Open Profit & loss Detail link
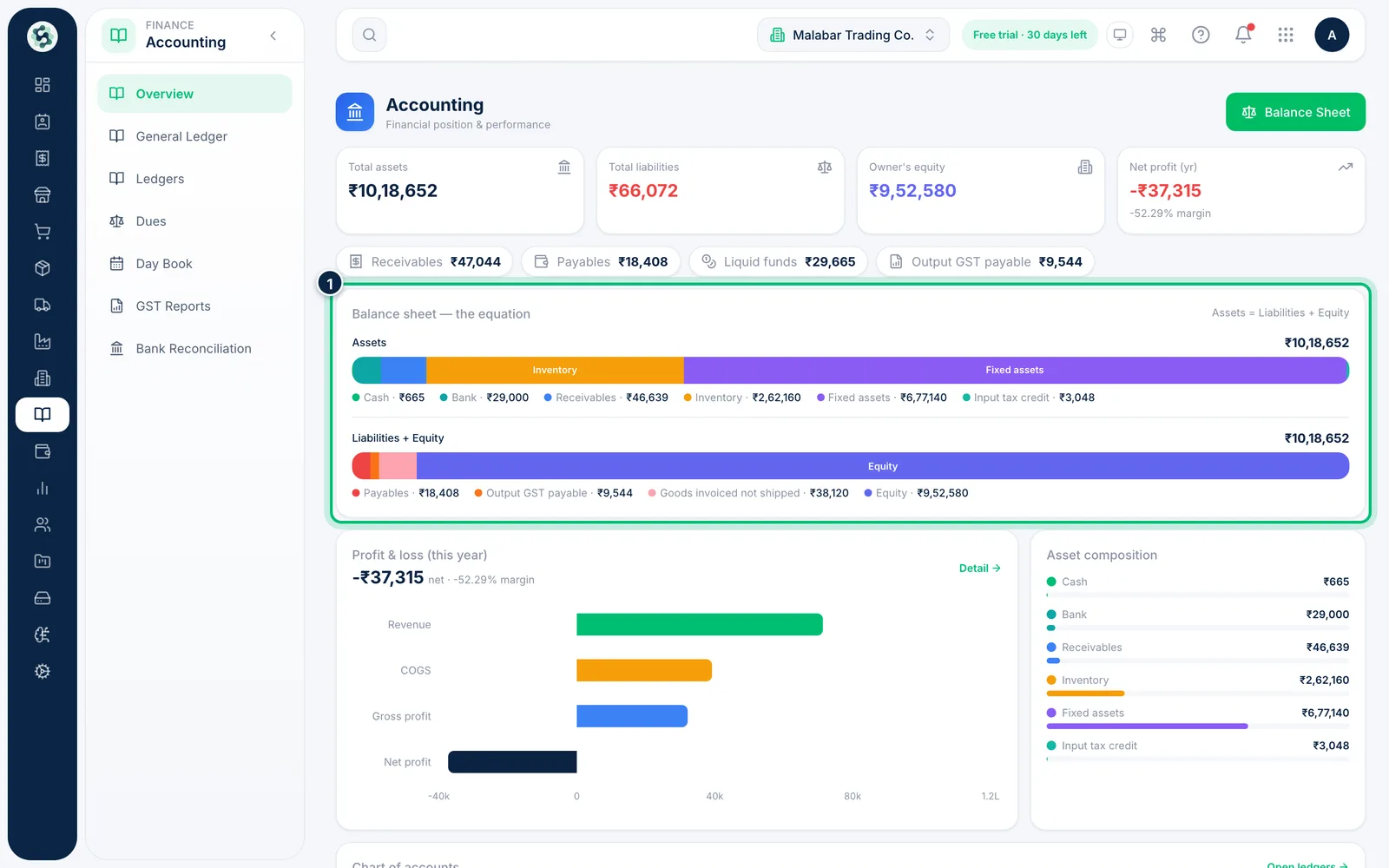The height and width of the screenshot is (868, 1389). (980, 569)
